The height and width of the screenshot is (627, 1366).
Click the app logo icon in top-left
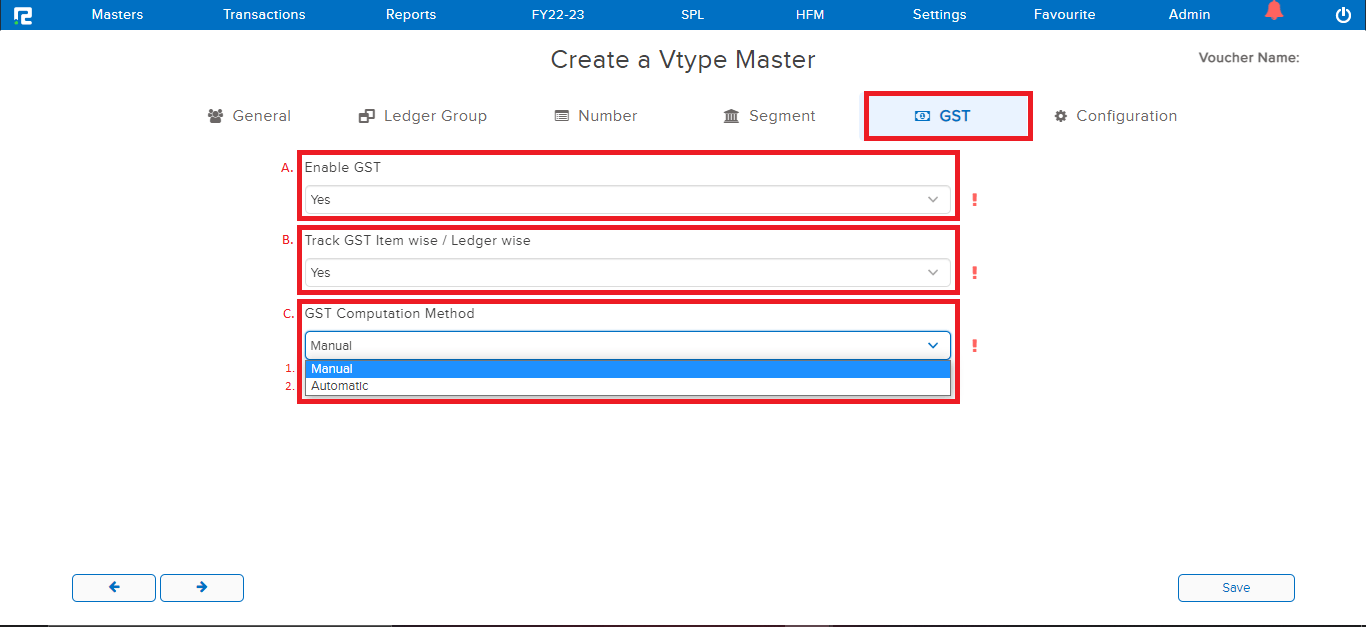[23, 15]
